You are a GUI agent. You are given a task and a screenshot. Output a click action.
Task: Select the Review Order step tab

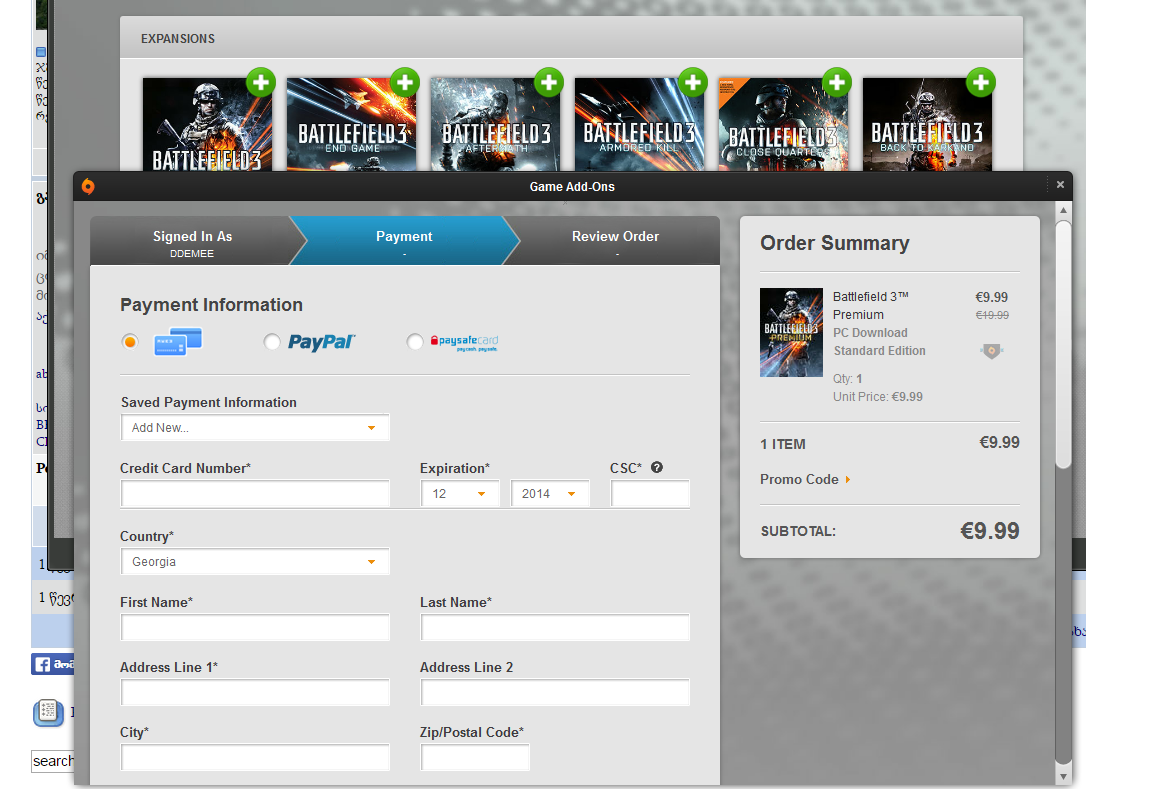pos(616,241)
